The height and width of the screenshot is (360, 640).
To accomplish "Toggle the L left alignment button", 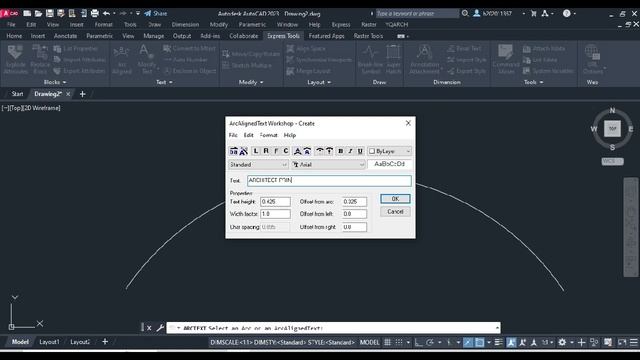I will click(256, 151).
